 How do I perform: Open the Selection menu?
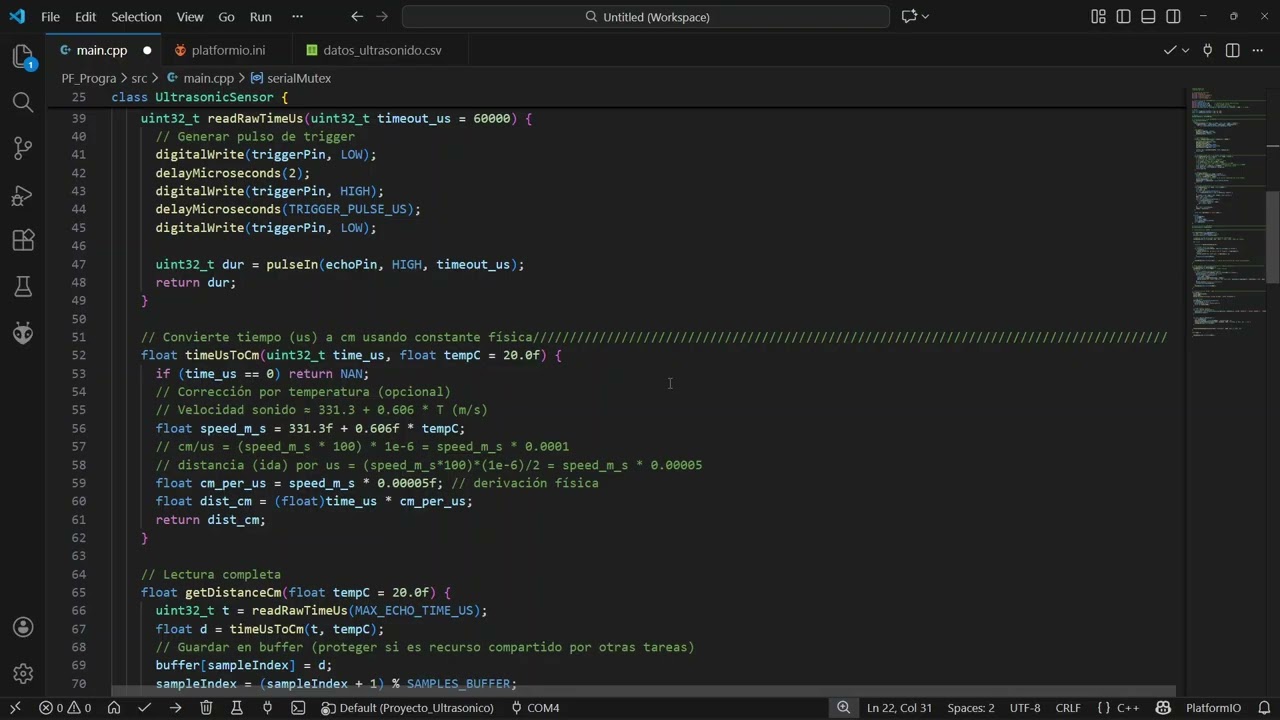(136, 17)
